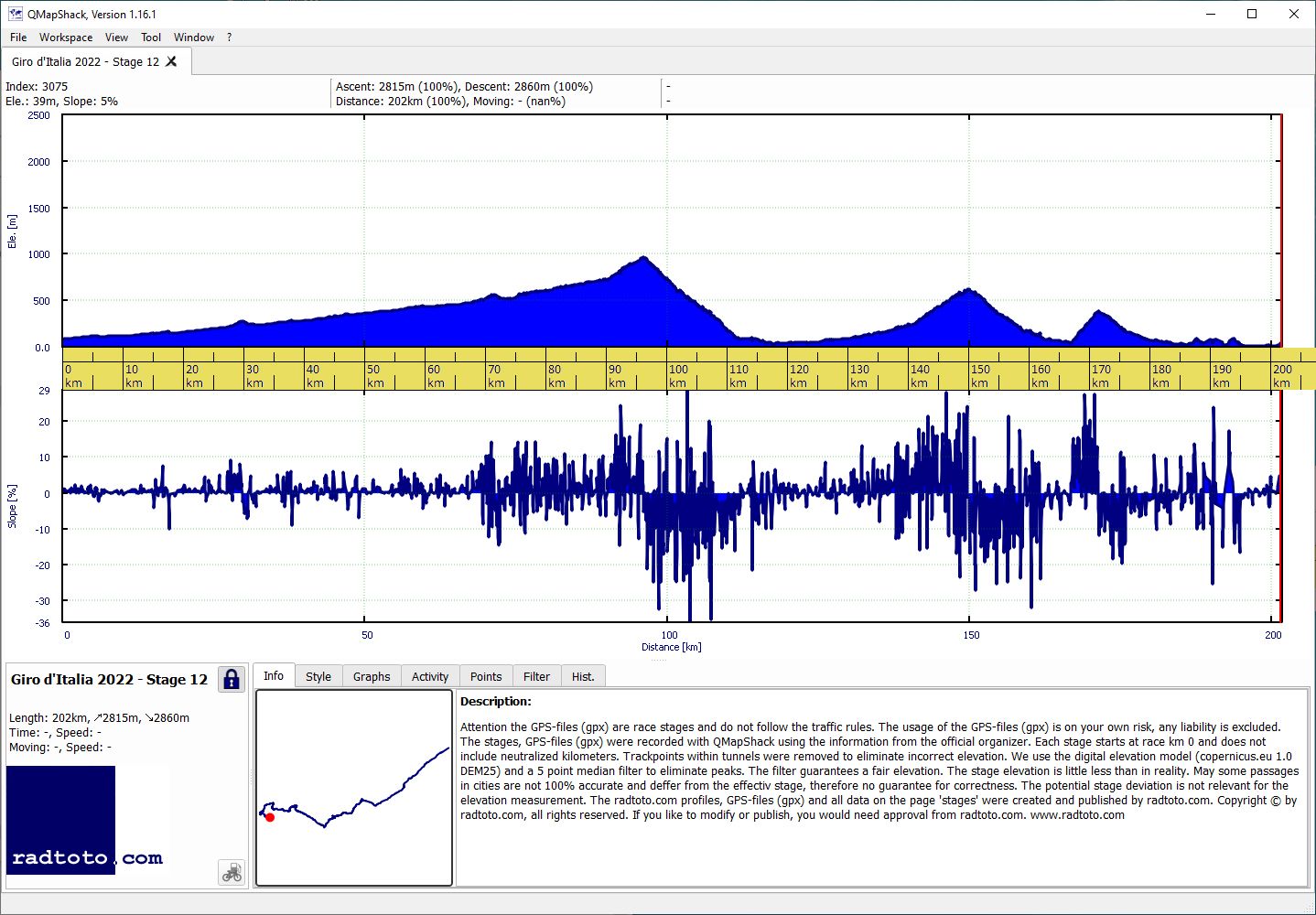Click the track name Giro d'Italia 2022 - Stage 12 field
The image size is (1316, 915).
click(x=109, y=680)
